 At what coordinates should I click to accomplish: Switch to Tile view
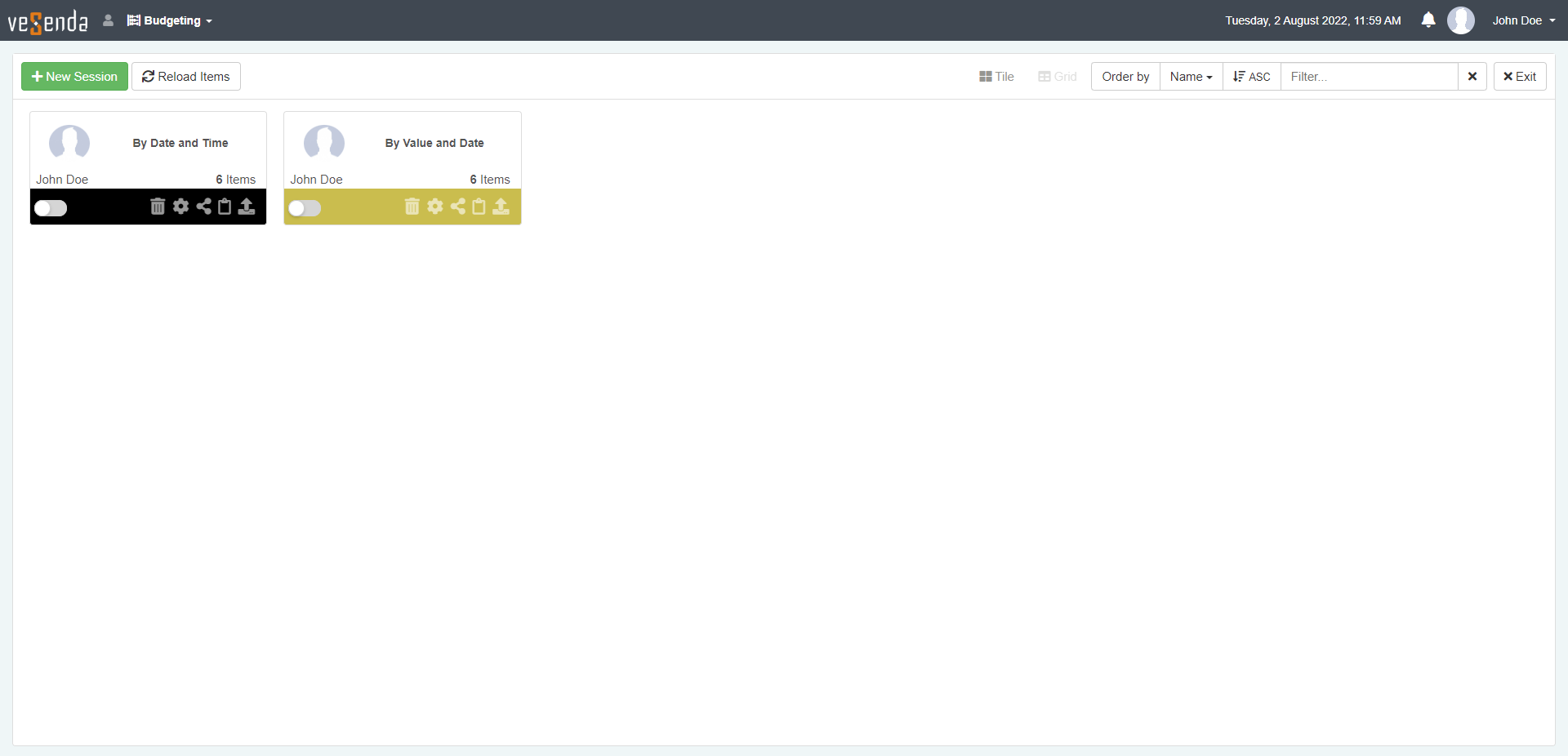point(996,77)
